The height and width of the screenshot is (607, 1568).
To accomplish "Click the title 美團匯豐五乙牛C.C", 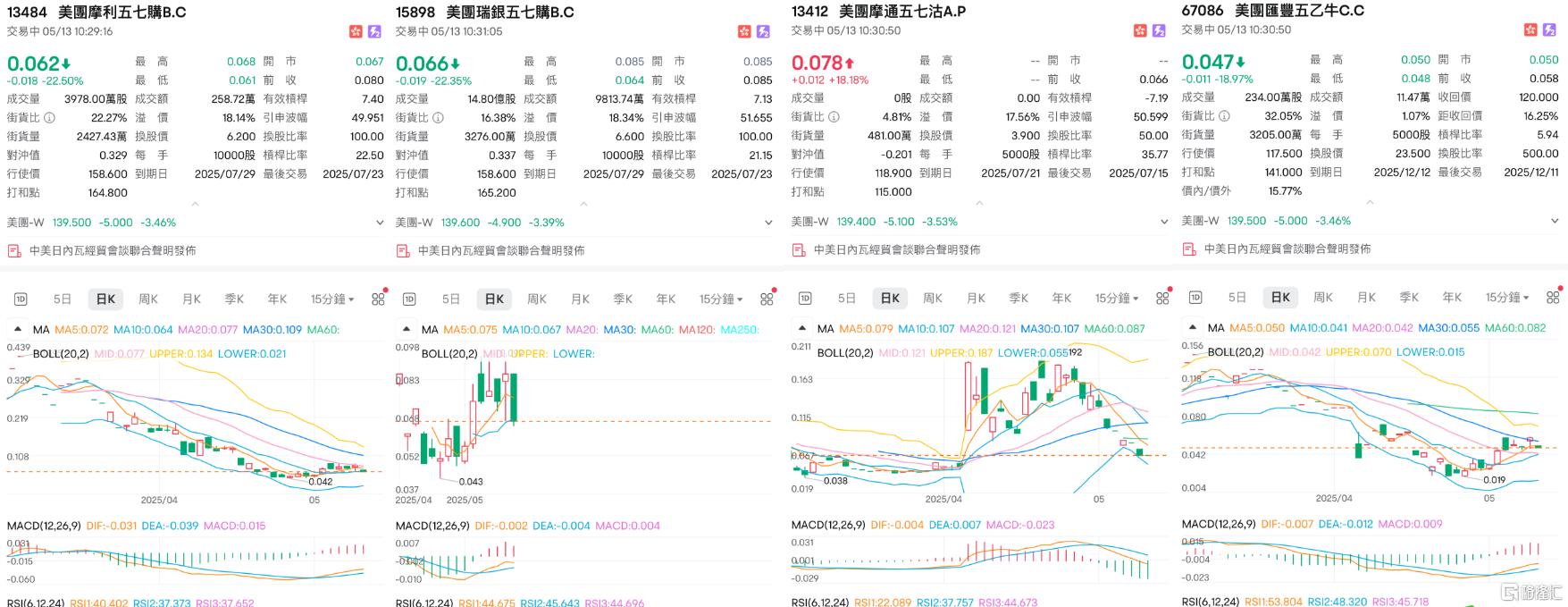I will pos(1300,11).
